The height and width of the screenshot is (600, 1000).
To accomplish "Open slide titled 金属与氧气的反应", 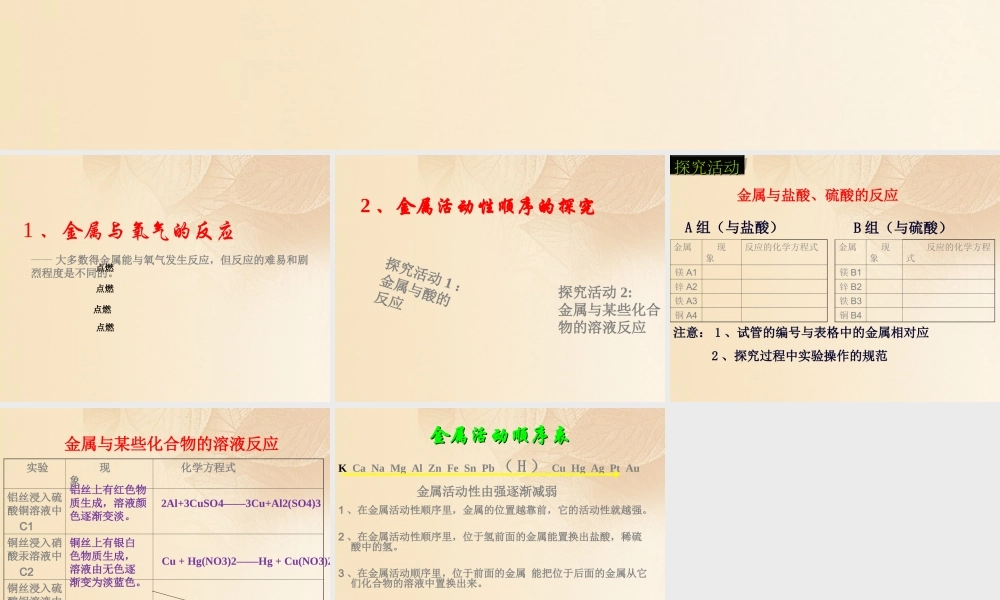I will pyautogui.click(x=165, y=278).
